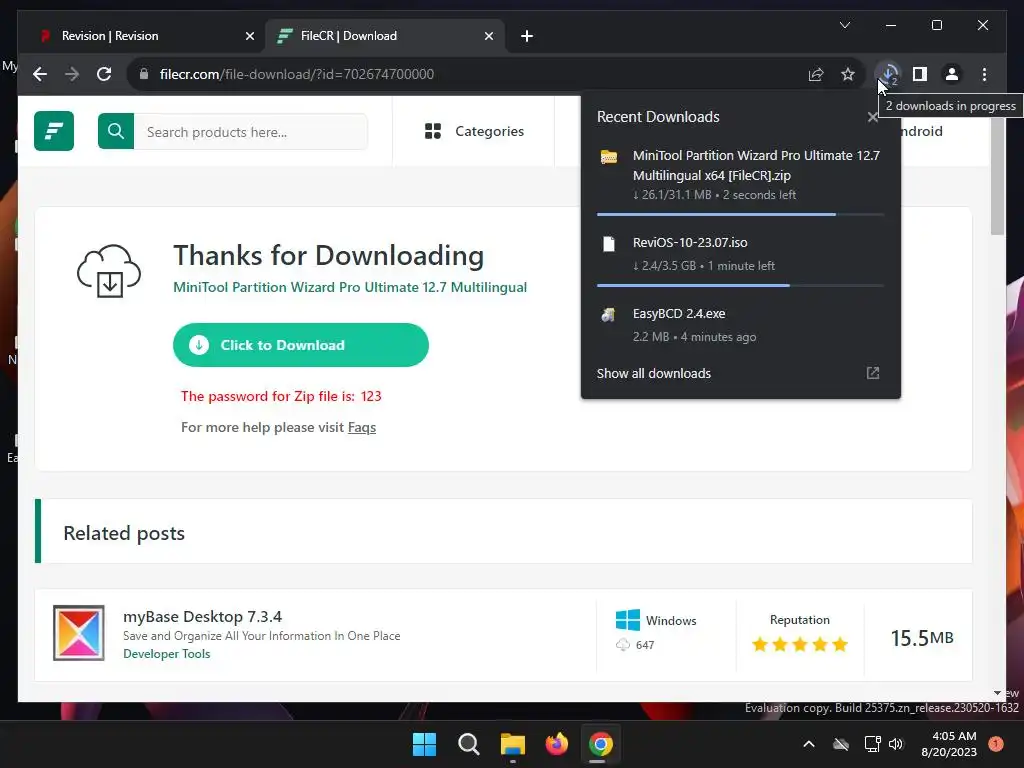
Task: Launch Firefox from the taskbar
Action: (x=556, y=744)
